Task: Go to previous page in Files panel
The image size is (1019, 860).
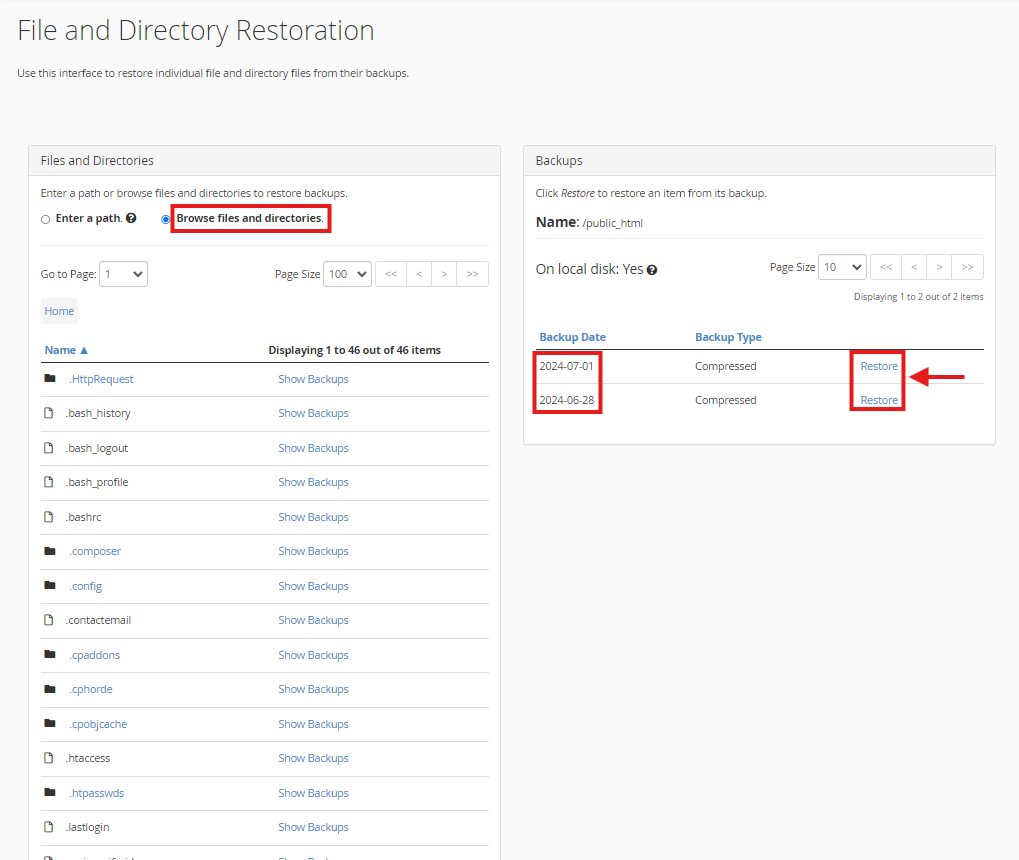Action: (x=419, y=274)
